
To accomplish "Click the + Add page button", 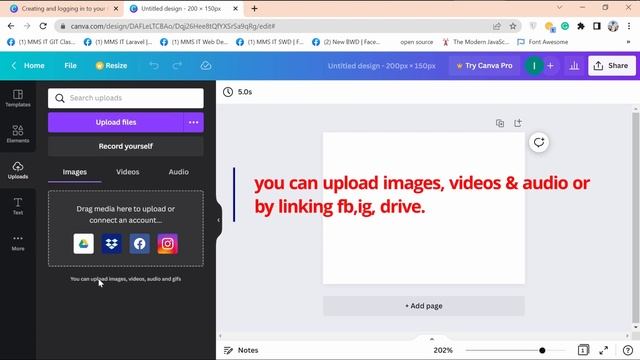I will click(424, 306).
